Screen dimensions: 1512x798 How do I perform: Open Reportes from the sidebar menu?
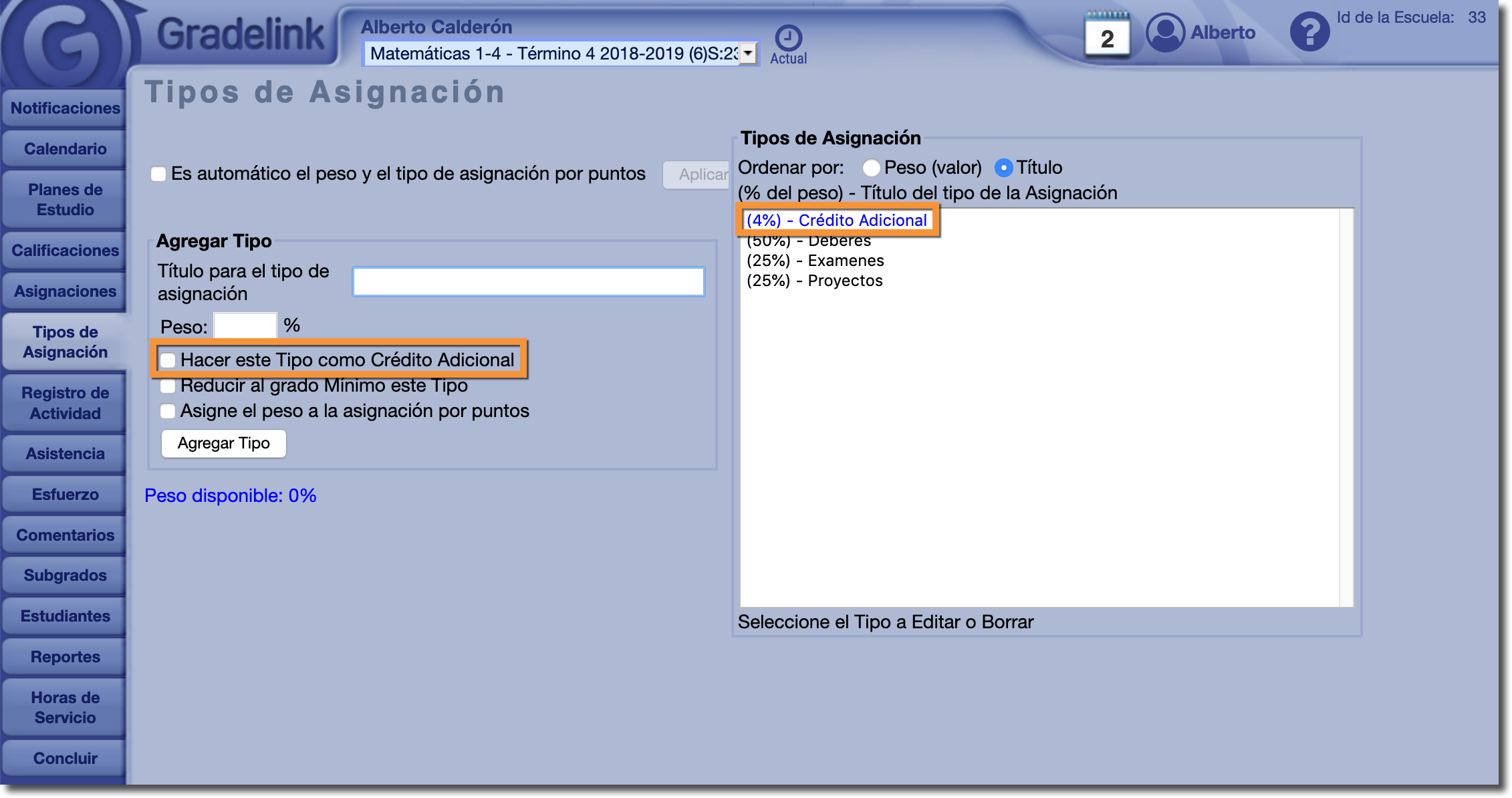[65, 657]
